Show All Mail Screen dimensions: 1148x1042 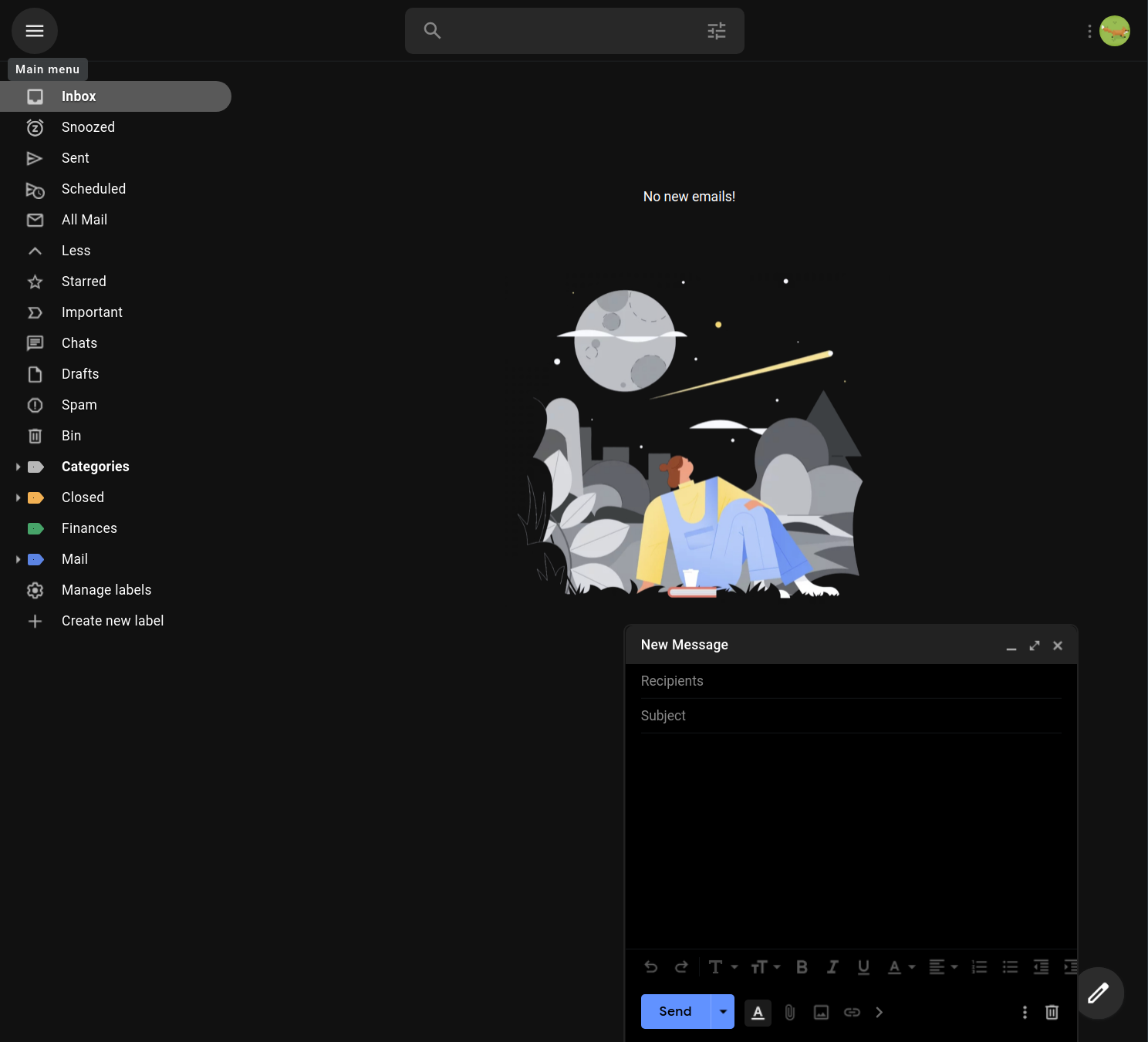coord(116,220)
